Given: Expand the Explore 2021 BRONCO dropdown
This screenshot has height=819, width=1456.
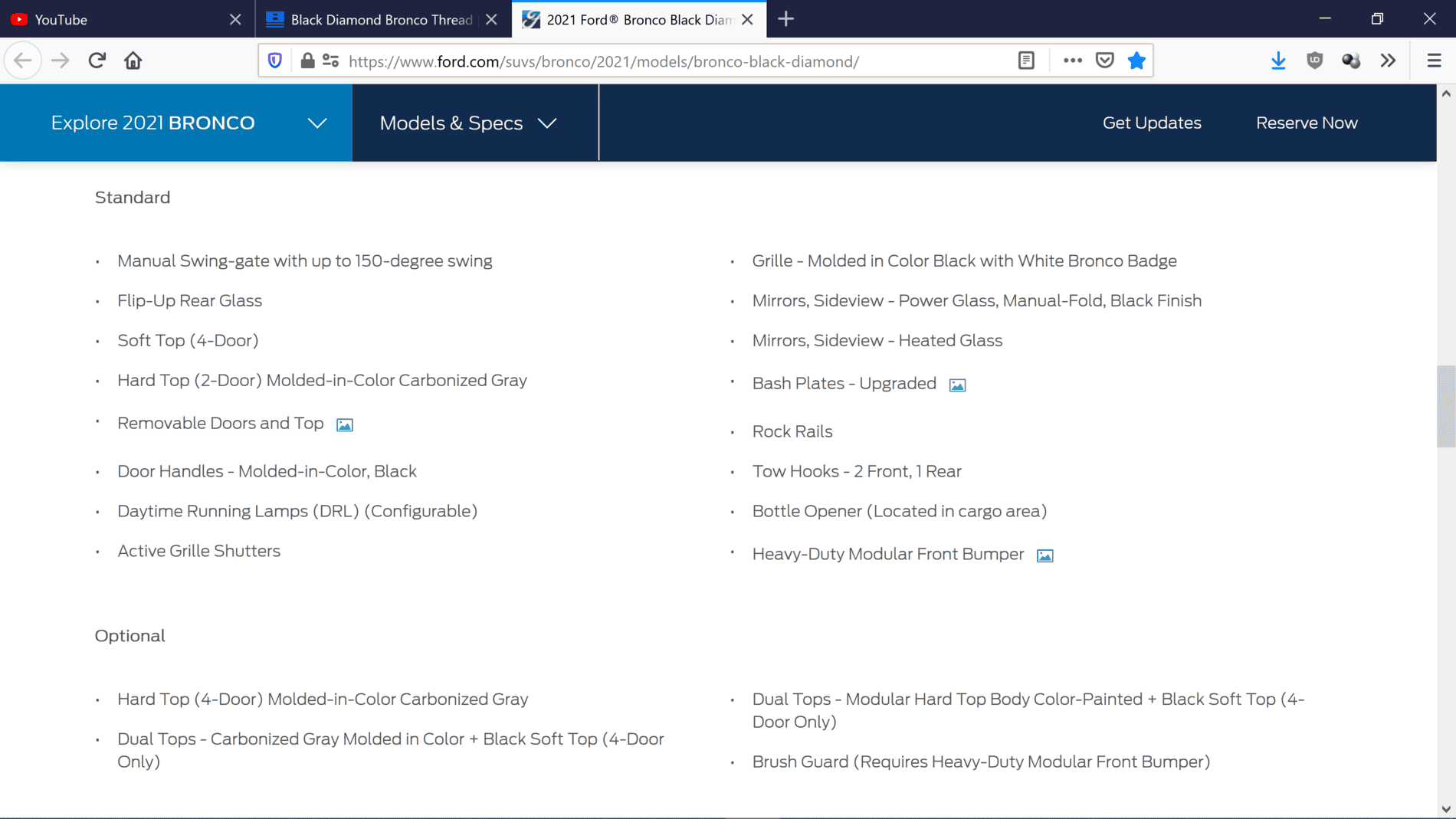Looking at the screenshot, I should [176, 123].
